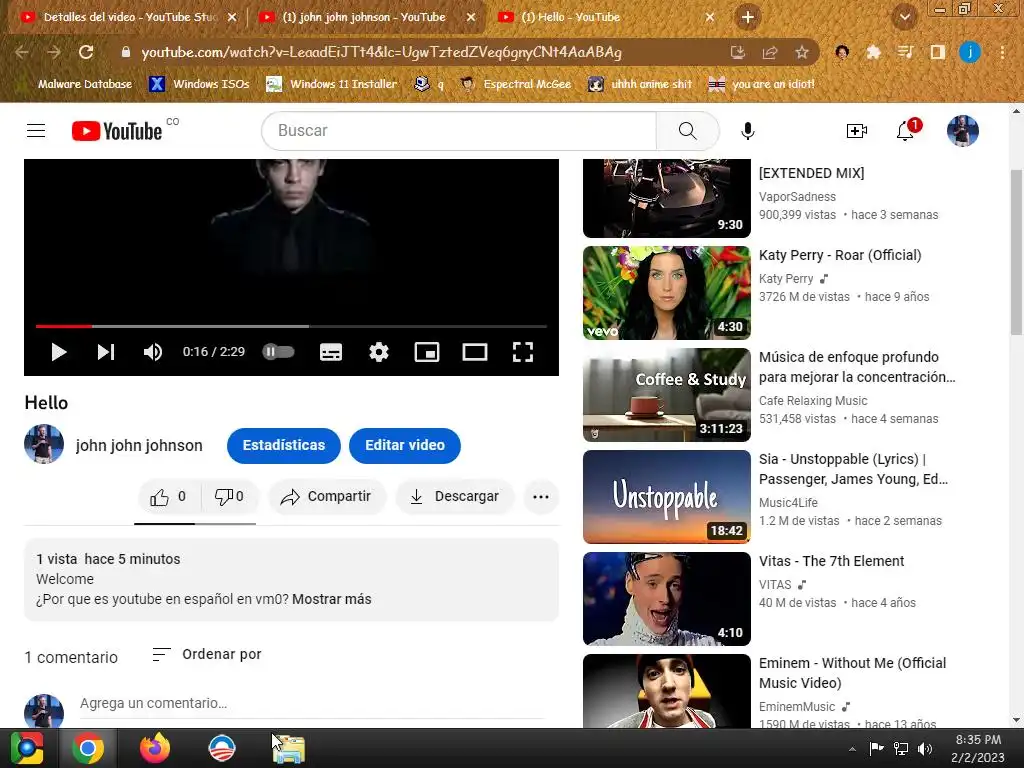Open Windows 11 Installer bookmark

tap(331, 84)
